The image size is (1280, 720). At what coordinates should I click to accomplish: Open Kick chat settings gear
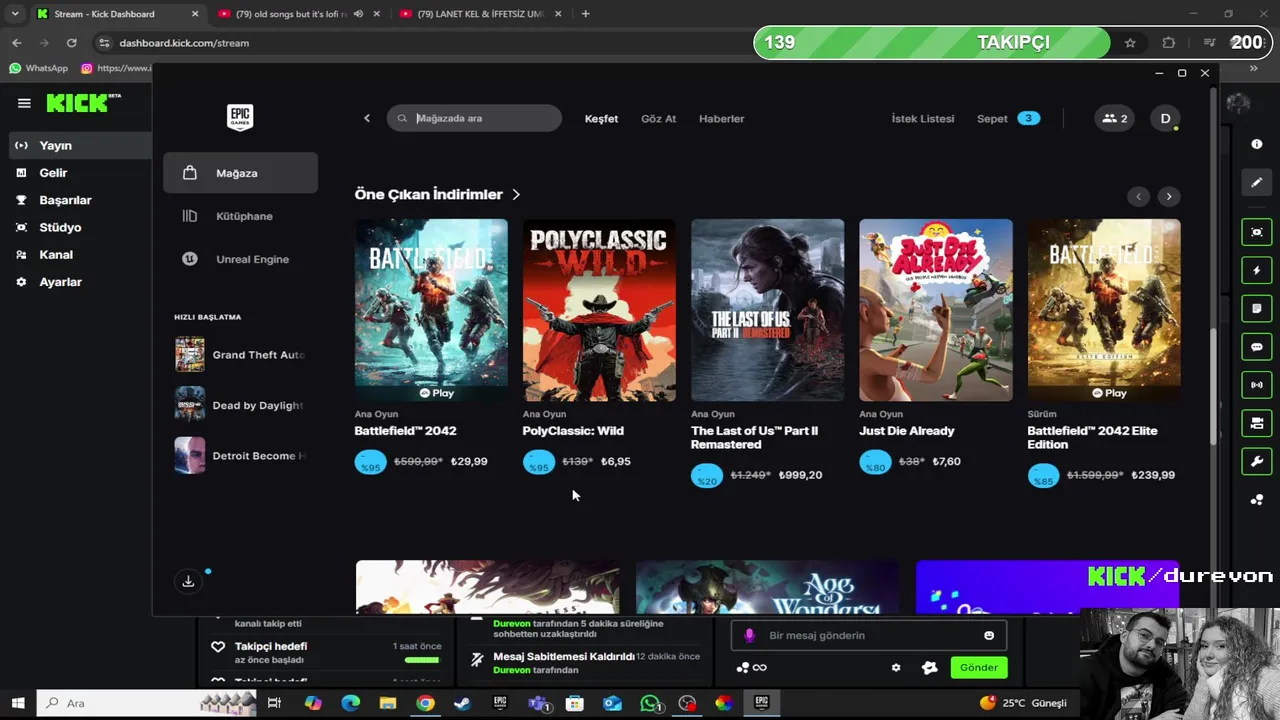point(896,668)
